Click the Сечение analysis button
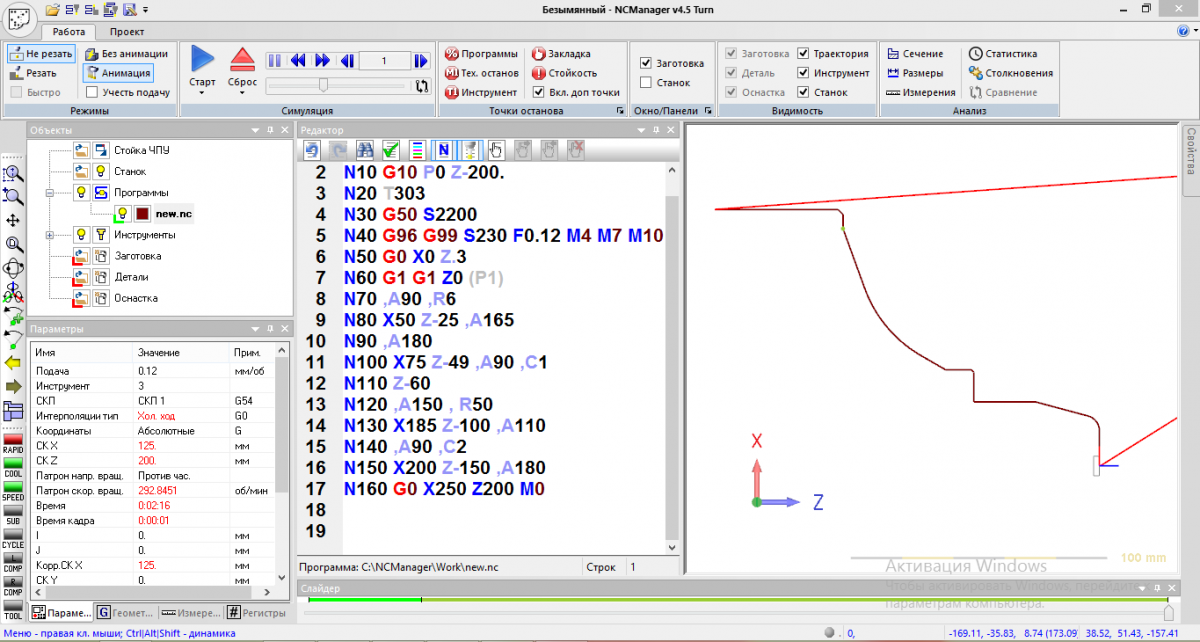This screenshot has height=642, width=1200. click(x=914, y=54)
